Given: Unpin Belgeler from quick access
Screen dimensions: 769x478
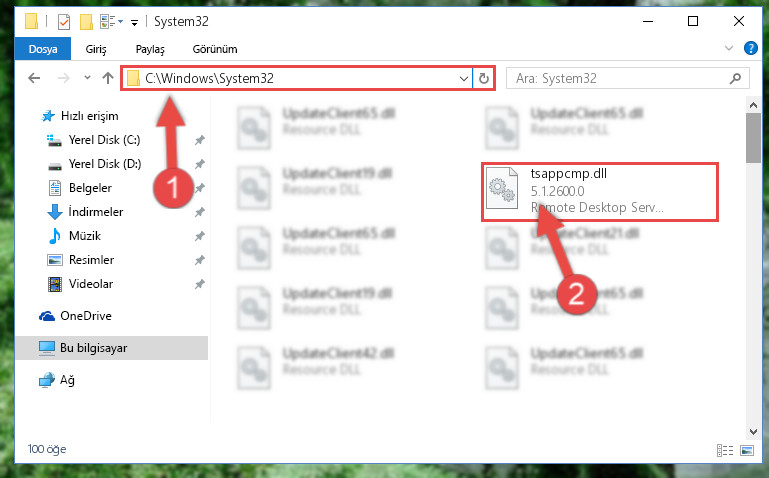Looking at the screenshot, I should tap(200, 188).
